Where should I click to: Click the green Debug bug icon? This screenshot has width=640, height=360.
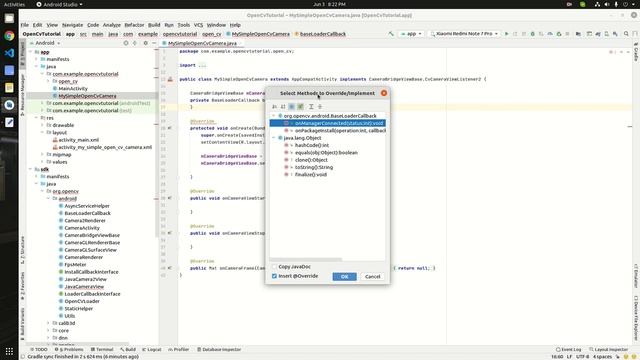point(533,34)
